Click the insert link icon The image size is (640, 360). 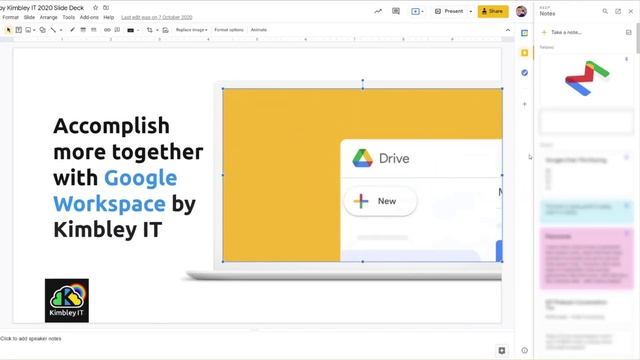coord(107,30)
